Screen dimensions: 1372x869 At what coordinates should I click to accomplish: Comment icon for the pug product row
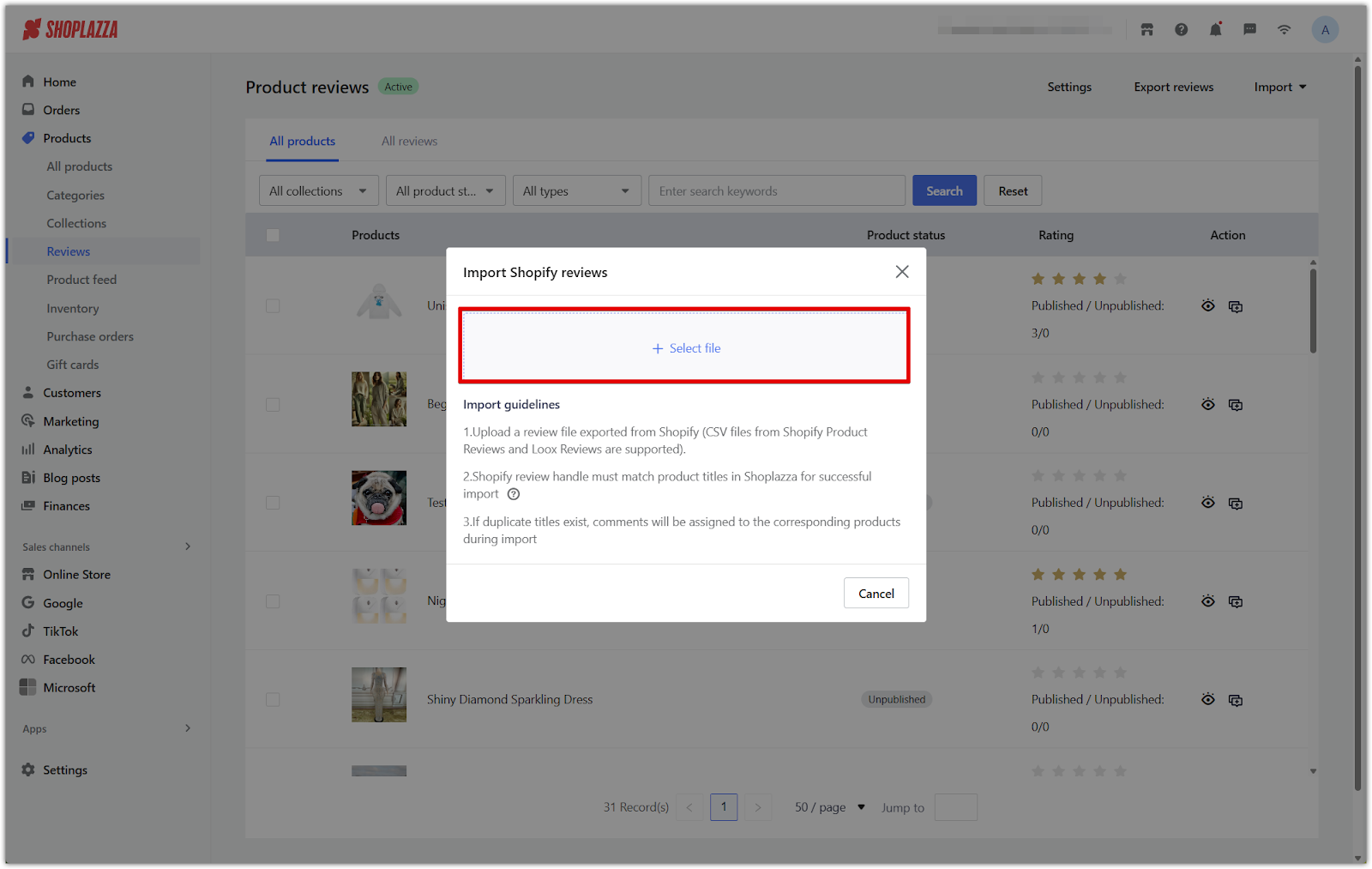[1236, 503]
